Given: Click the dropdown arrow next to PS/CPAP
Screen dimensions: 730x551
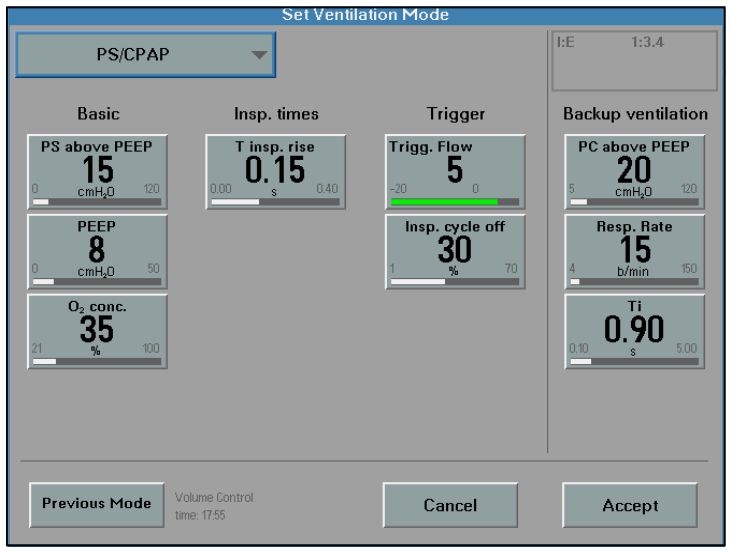Looking at the screenshot, I should click(259, 55).
